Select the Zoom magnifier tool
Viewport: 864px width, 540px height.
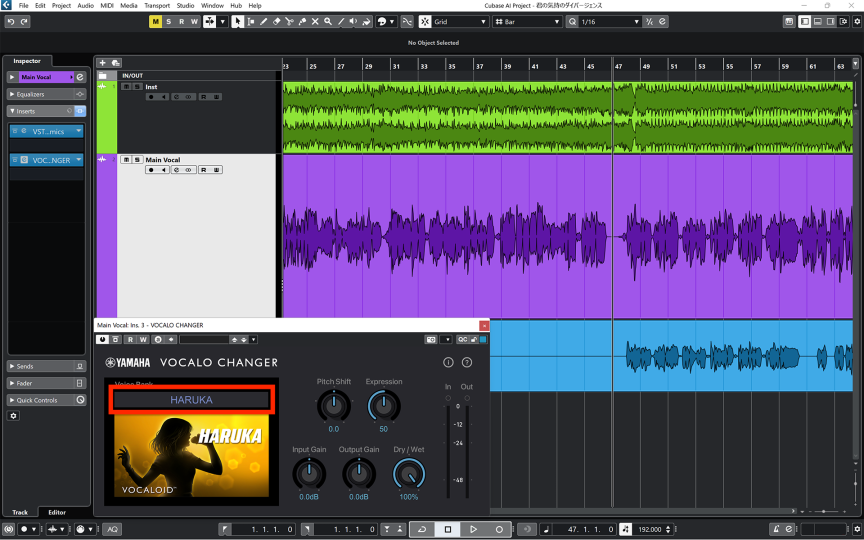328,21
